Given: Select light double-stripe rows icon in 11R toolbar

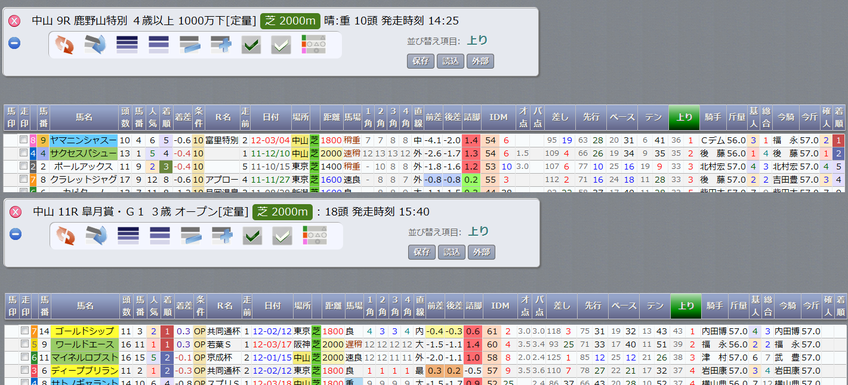Looking at the screenshot, I should point(160,236).
